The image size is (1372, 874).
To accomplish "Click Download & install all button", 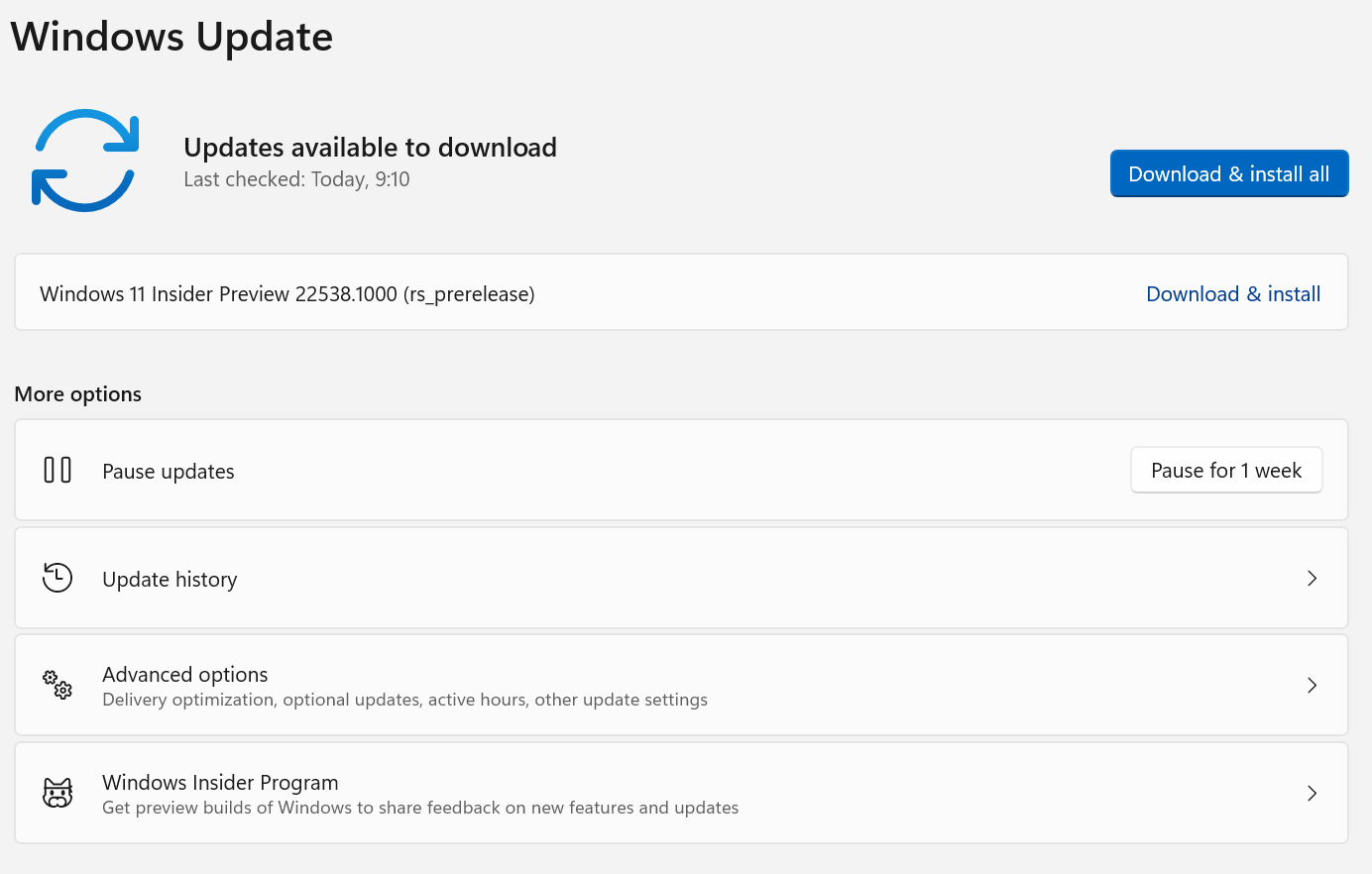I will 1229,173.
